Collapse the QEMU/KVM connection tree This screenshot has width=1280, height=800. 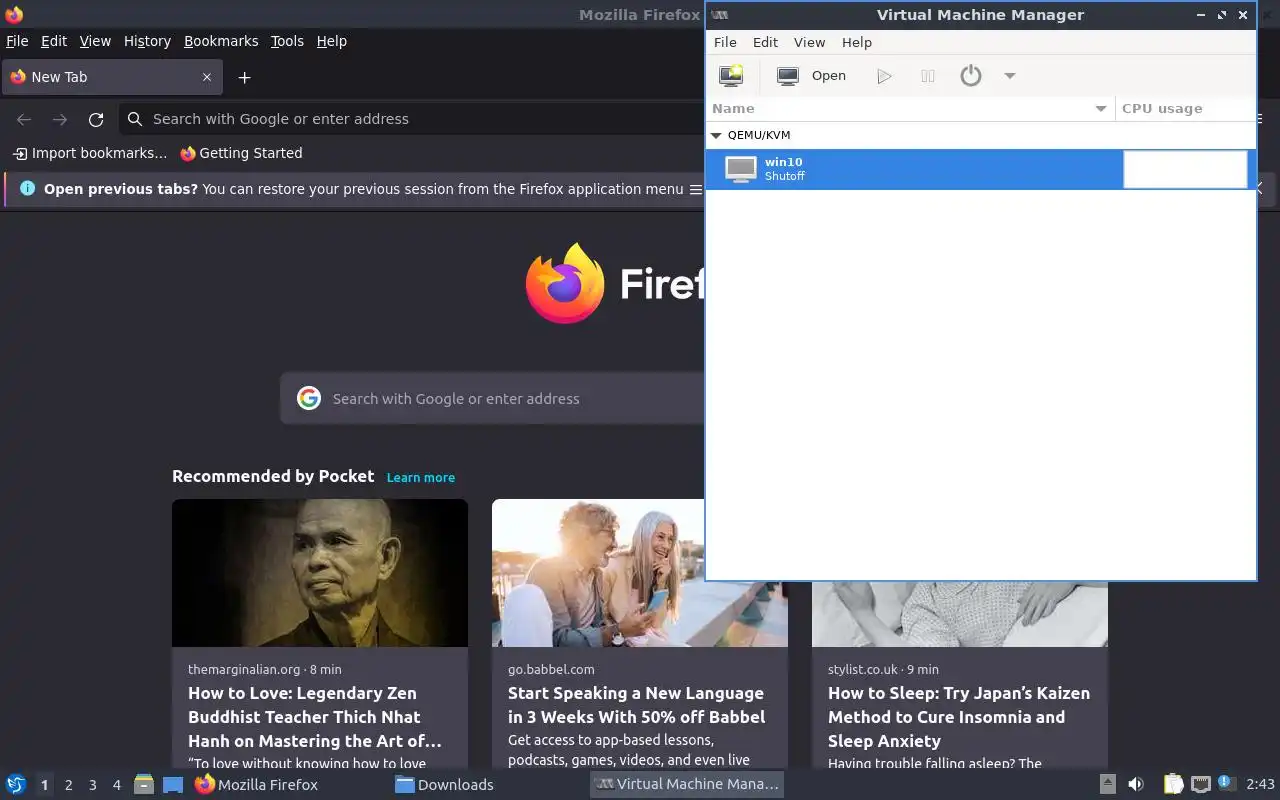pyautogui.click(x=716, y=135)
